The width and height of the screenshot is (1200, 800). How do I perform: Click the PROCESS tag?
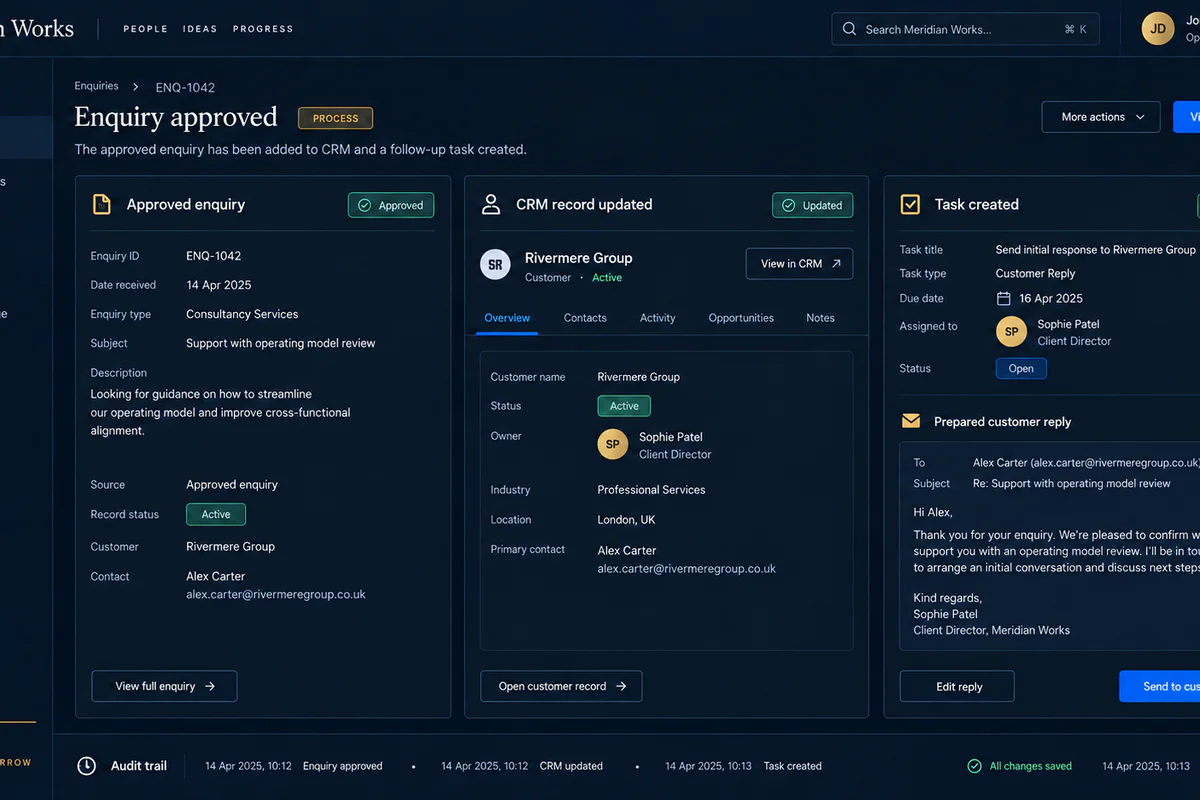click(335, 118)
